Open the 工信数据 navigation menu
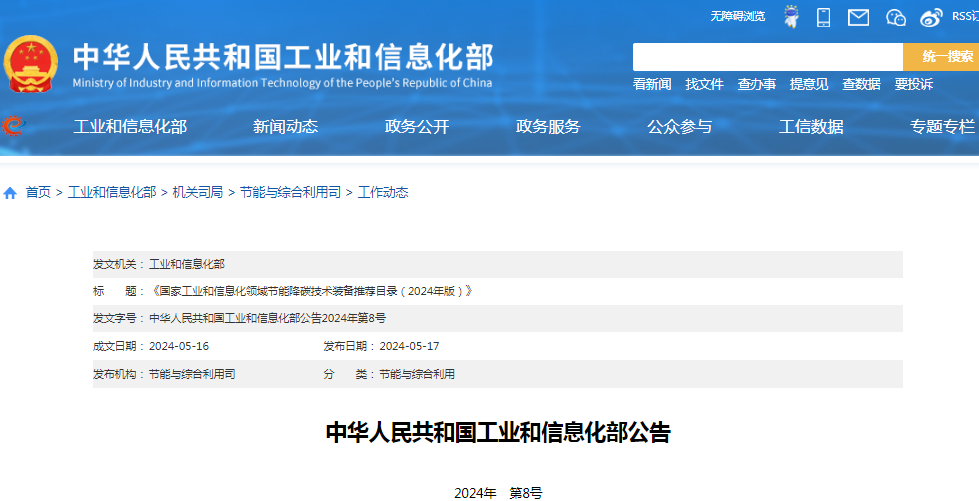Image resolution: width=979 pixels, height=501 pixels. pyautogui.click(x=811, y=126)
